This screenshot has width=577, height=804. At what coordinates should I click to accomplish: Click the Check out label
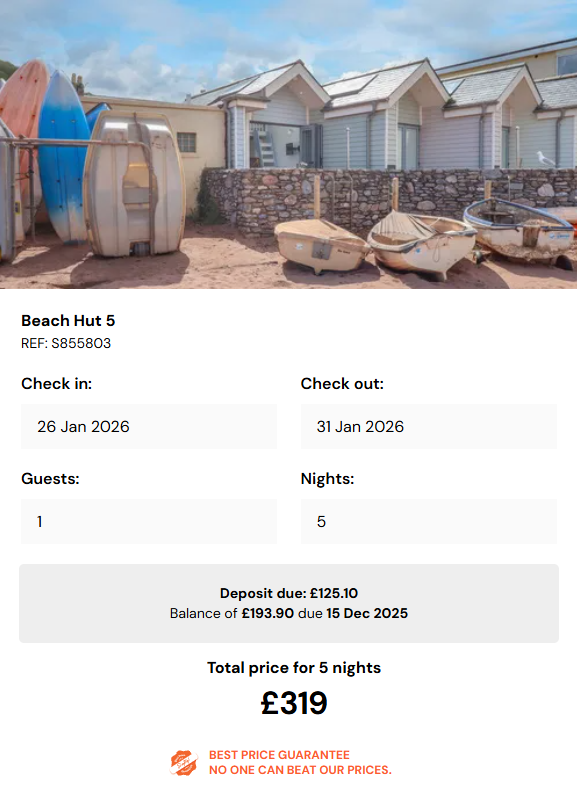[x=339, y=383]
